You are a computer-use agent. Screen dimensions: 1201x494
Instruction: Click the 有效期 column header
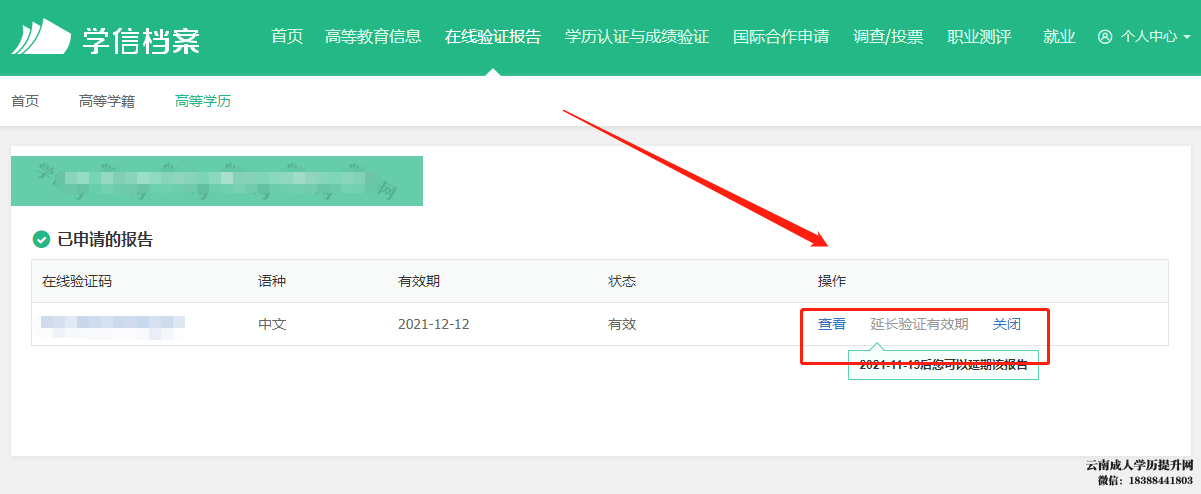[x=419, y=281]
